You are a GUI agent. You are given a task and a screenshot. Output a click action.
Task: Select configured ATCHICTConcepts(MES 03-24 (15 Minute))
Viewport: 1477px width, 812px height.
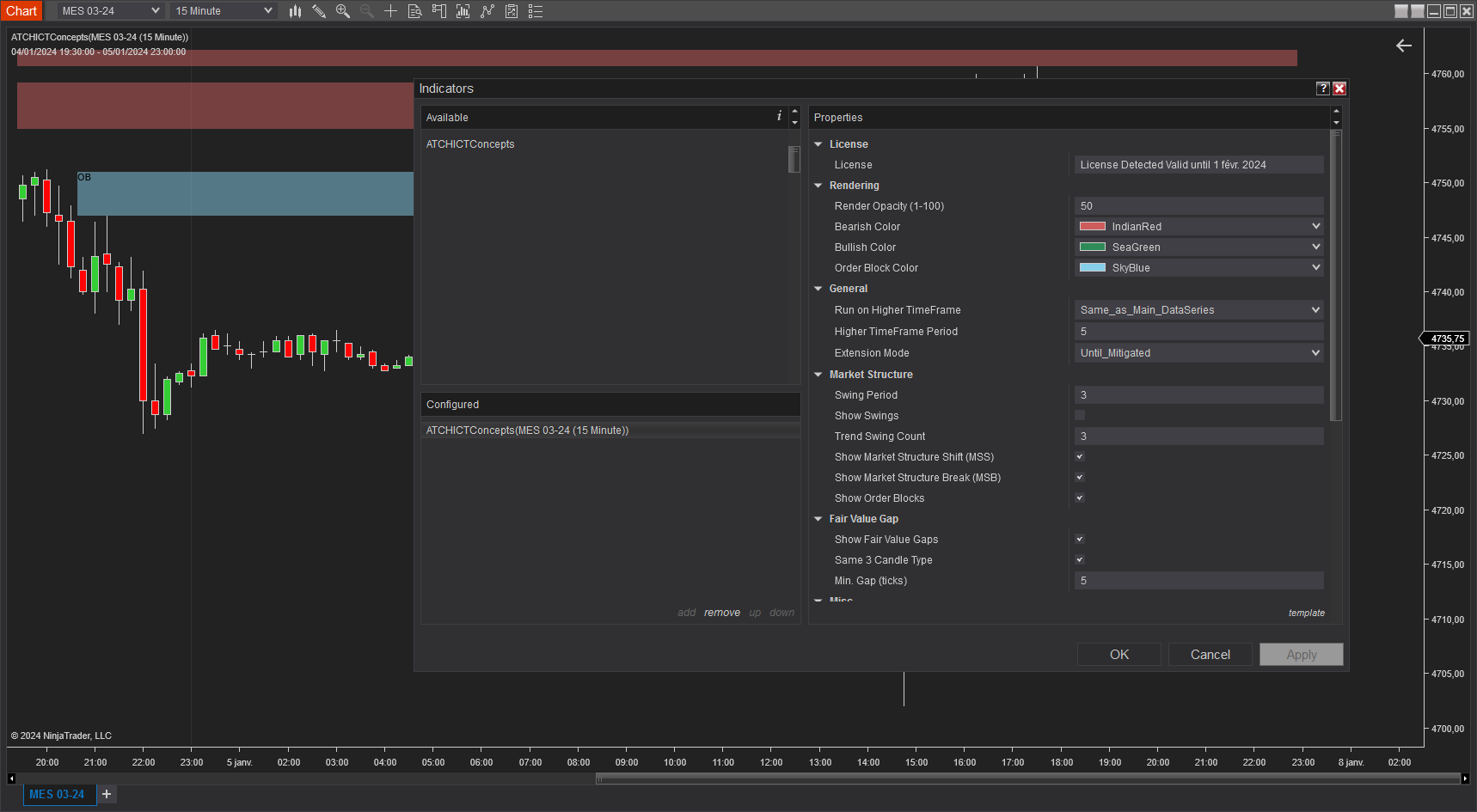coord(610,430)
